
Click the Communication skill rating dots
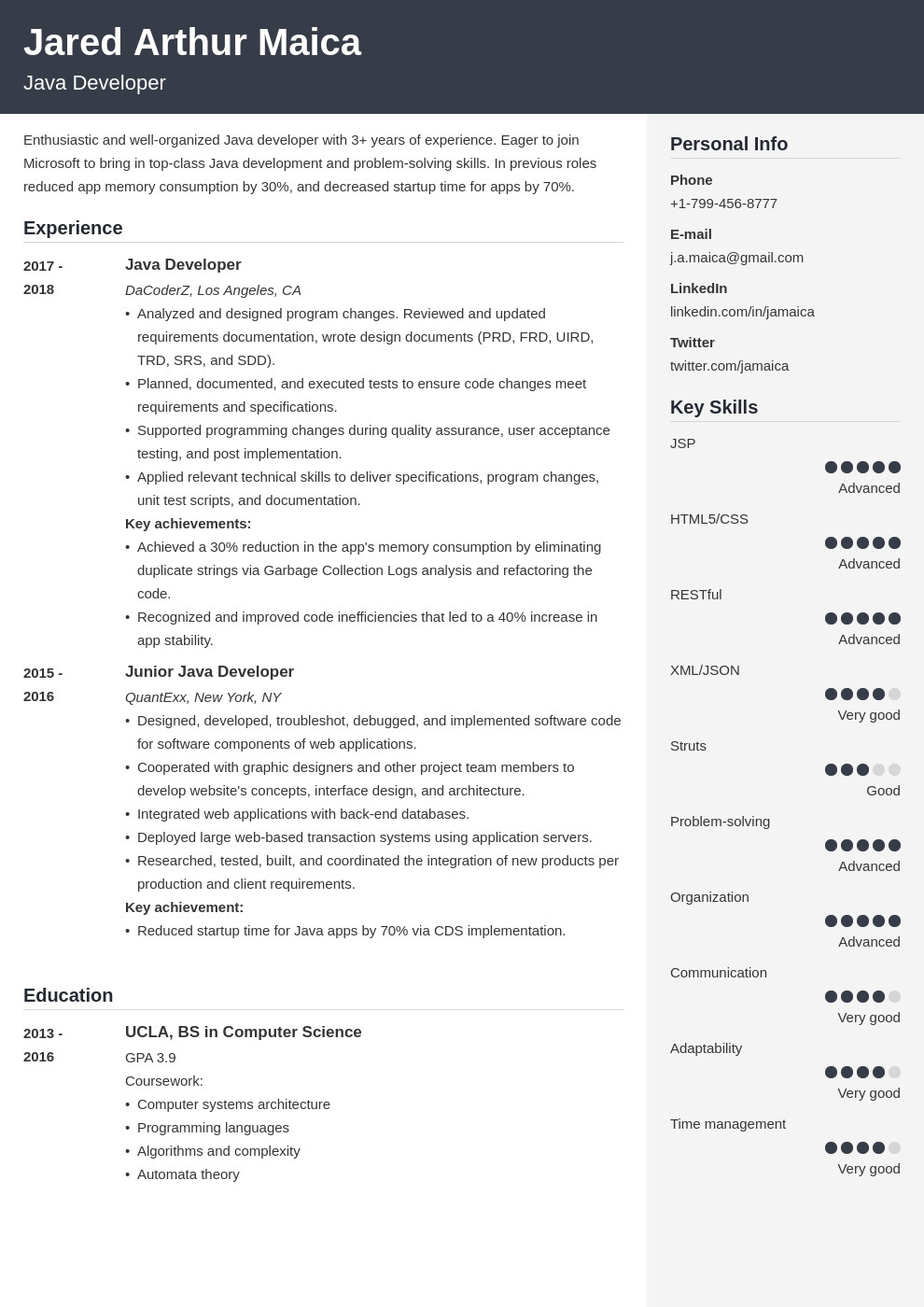(x=862, y=996)
